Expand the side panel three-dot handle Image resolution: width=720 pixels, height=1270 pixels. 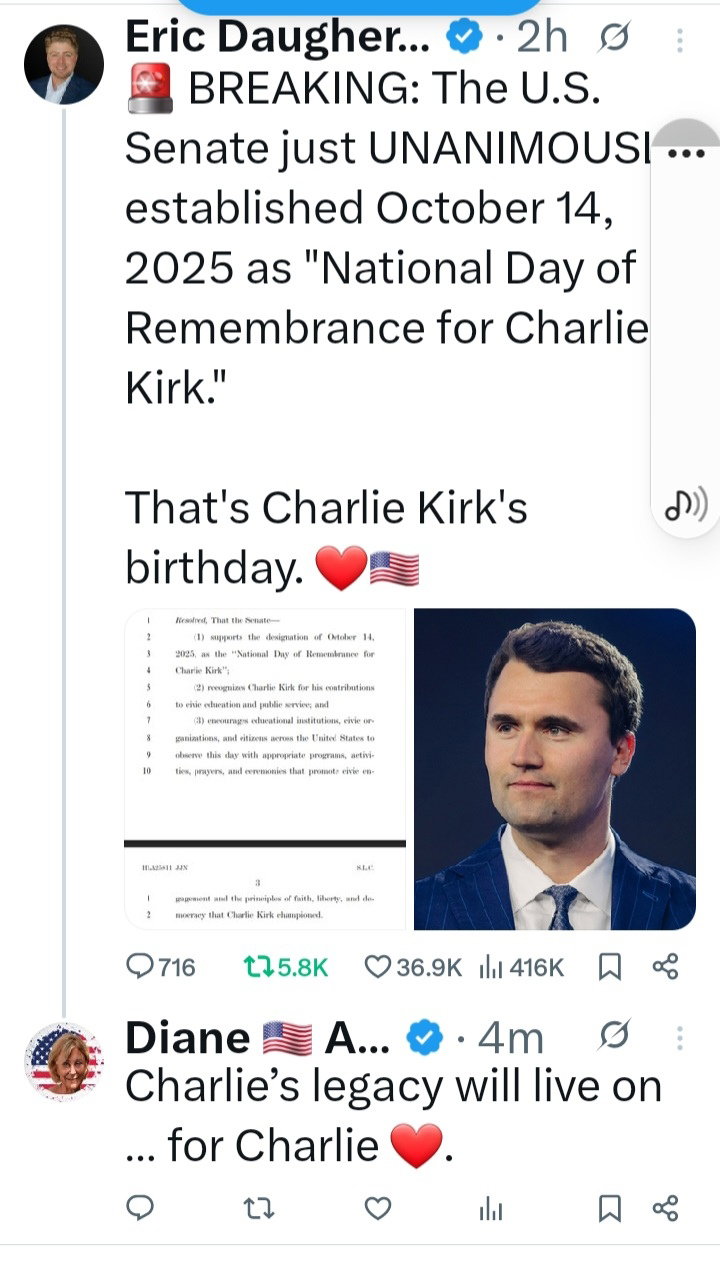tap(685, 153)
